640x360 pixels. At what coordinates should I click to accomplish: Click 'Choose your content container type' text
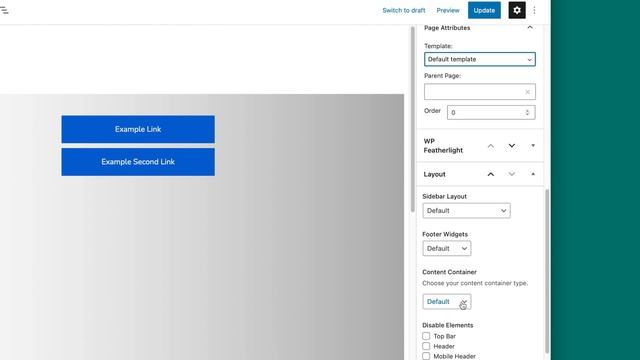pyautogui.click(x=475, y=283)
